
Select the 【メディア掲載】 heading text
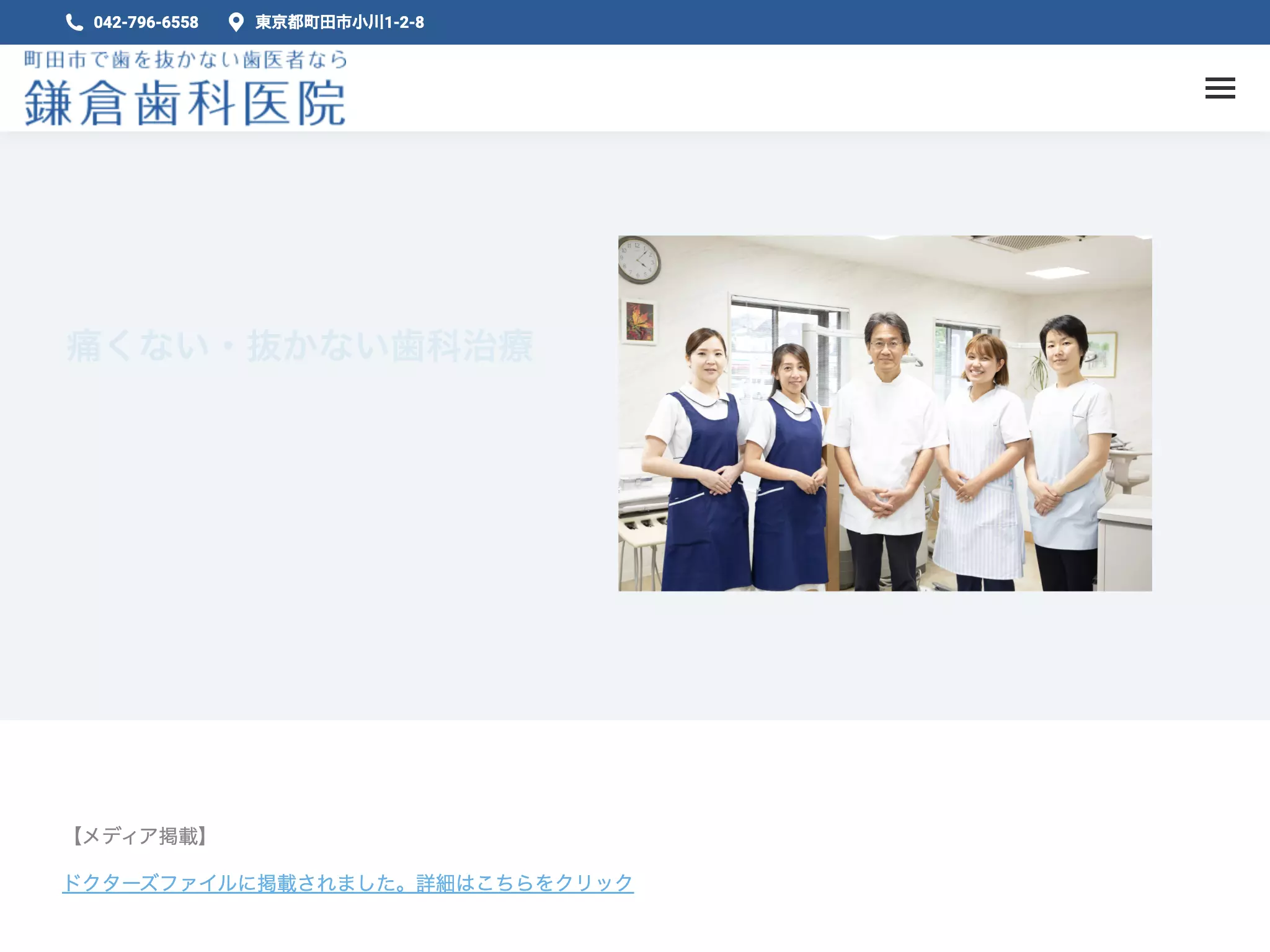coord(139,836)
